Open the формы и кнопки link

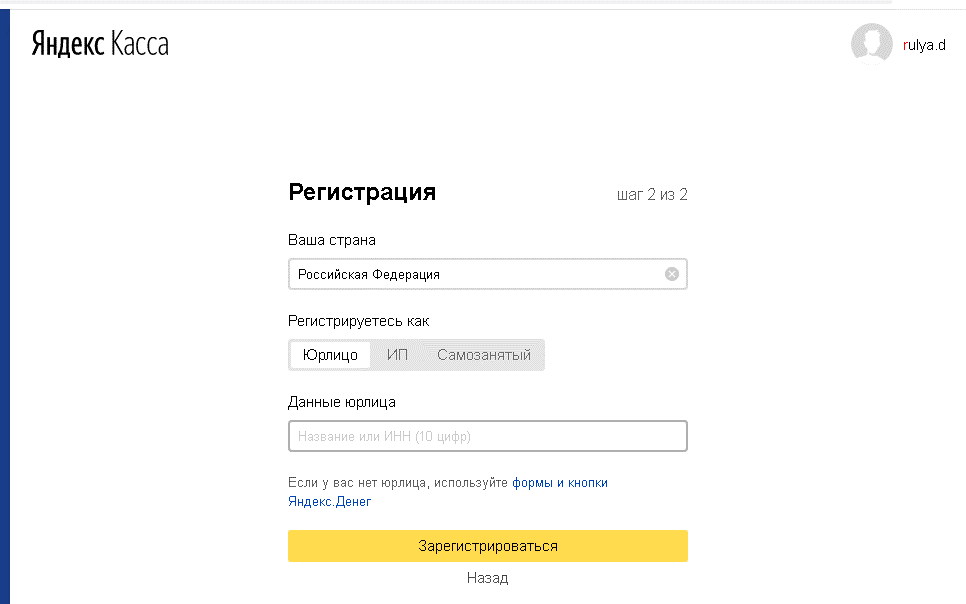pos(560,482)
